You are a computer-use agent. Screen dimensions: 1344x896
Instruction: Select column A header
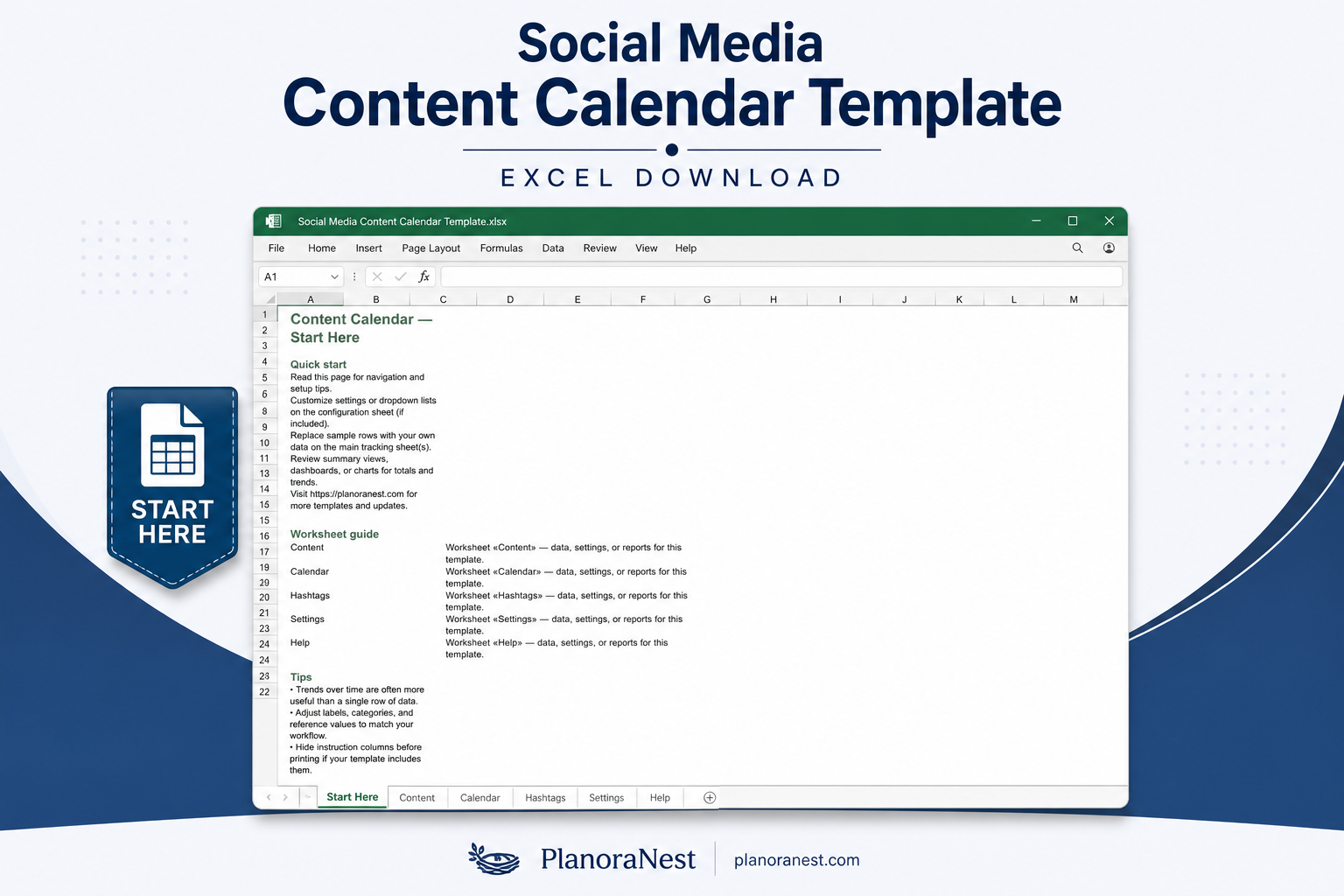311,299
